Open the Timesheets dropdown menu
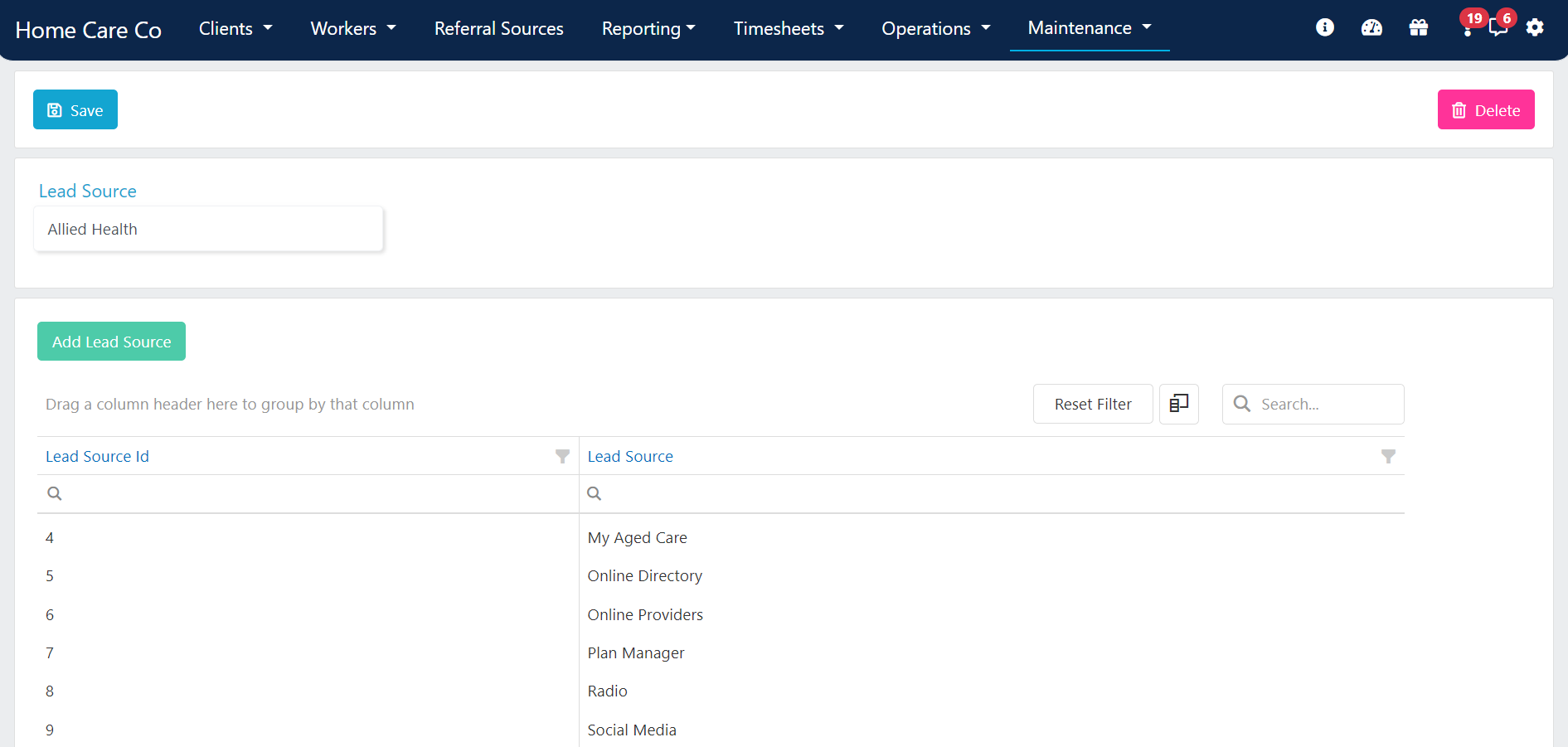Viewport: 1568px width, 747px height. tap(789, 28)
